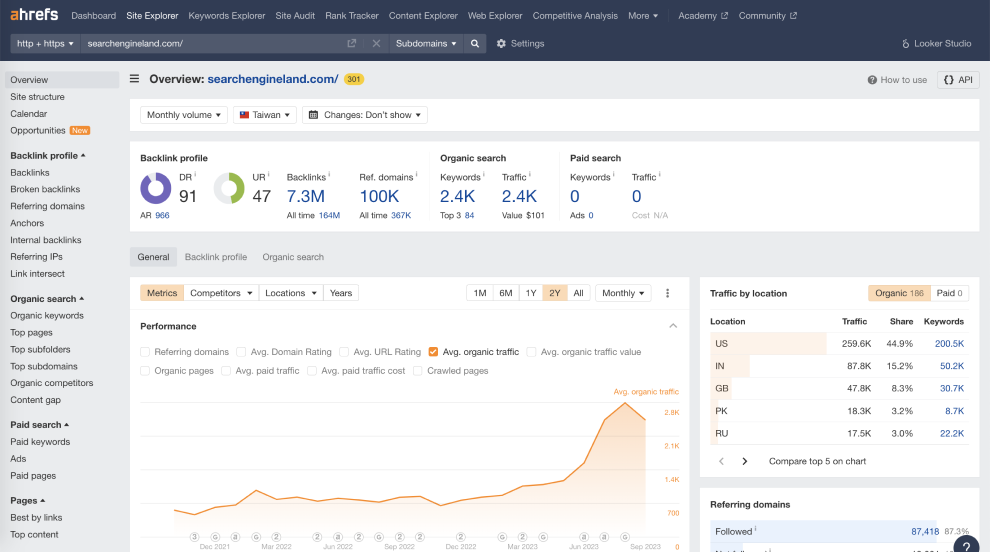This screenshot has width=990, height=552.
Task: Open Looker Studio link
Action: tap(936, 43)
